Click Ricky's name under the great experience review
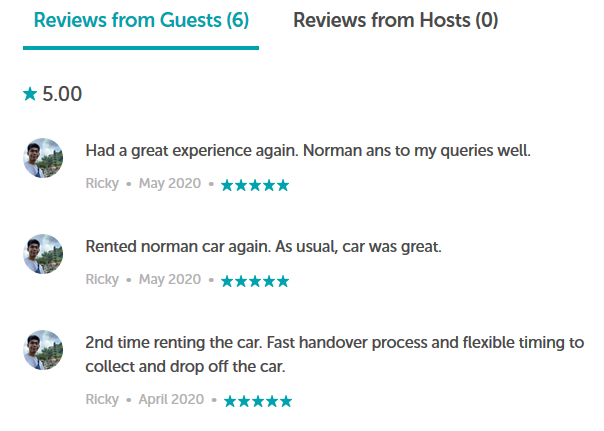Viewport: 604px width, 431px height. (102, 183)
